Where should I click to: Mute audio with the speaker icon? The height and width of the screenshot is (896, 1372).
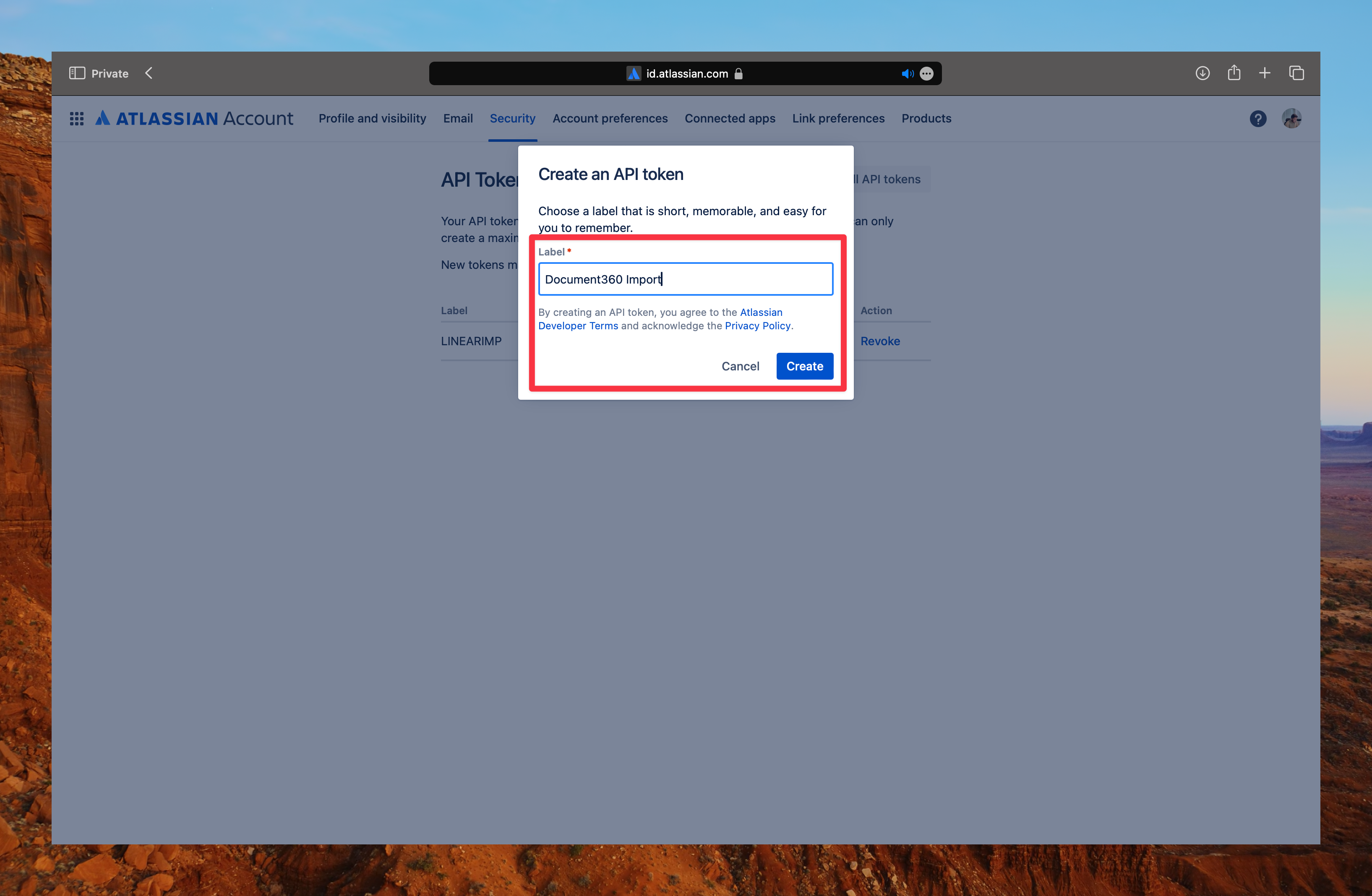(908, 73)
